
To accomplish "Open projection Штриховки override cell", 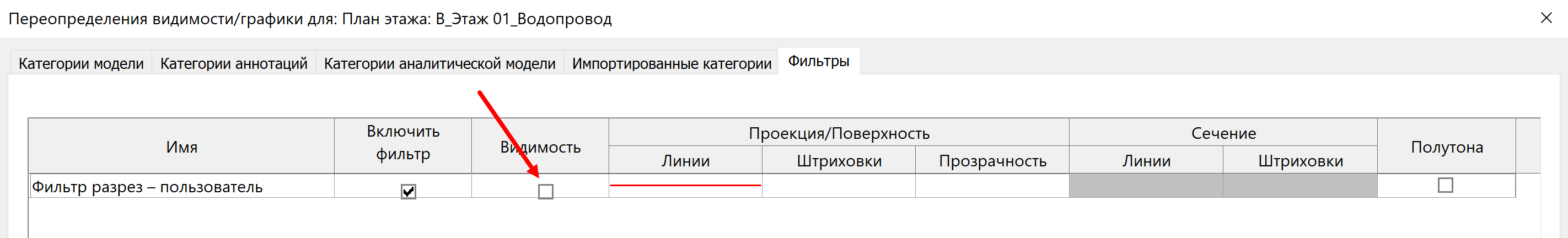I will pyautogui.click(x=839, y=186).
